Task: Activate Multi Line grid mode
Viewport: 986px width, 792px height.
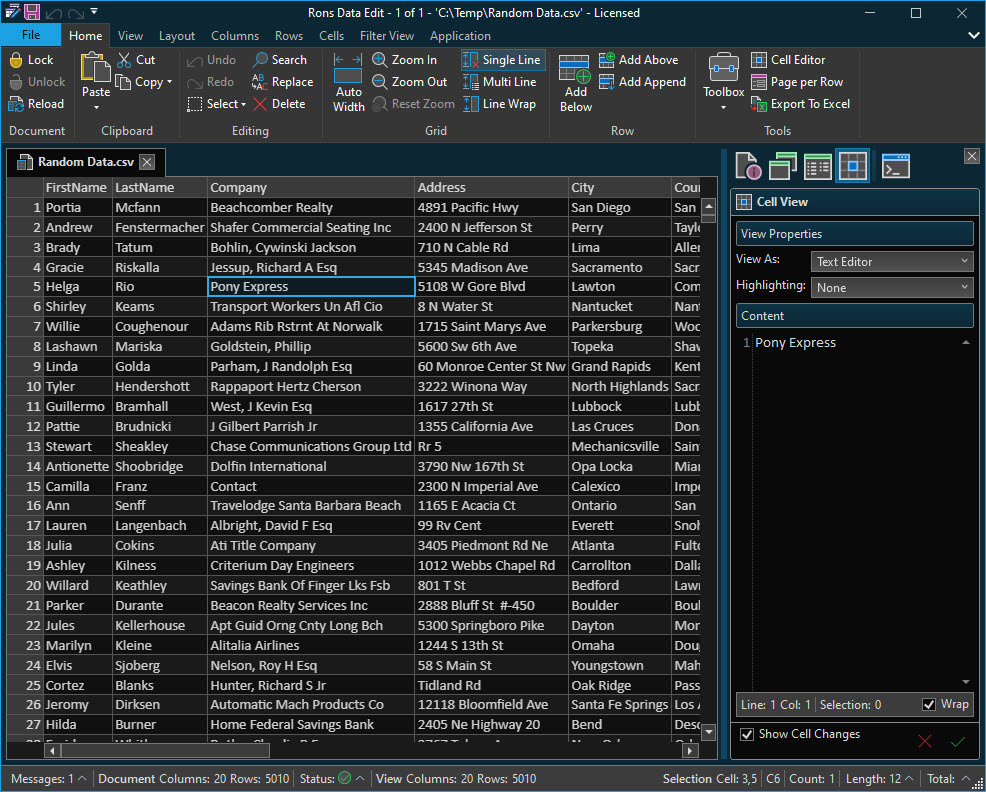Action: pos(512,82)
